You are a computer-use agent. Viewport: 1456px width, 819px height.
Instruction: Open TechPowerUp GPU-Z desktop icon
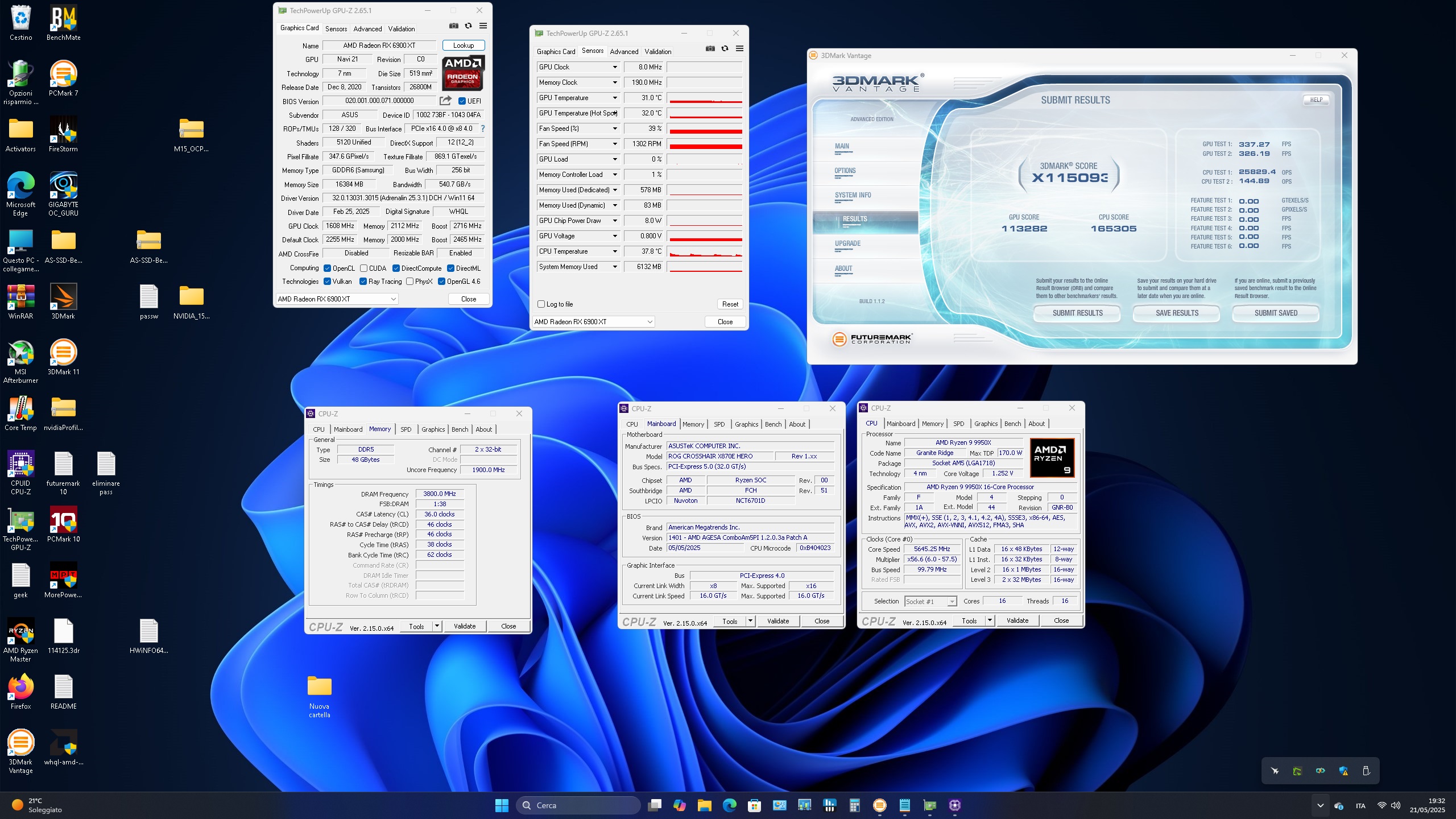tap(20, 528)
